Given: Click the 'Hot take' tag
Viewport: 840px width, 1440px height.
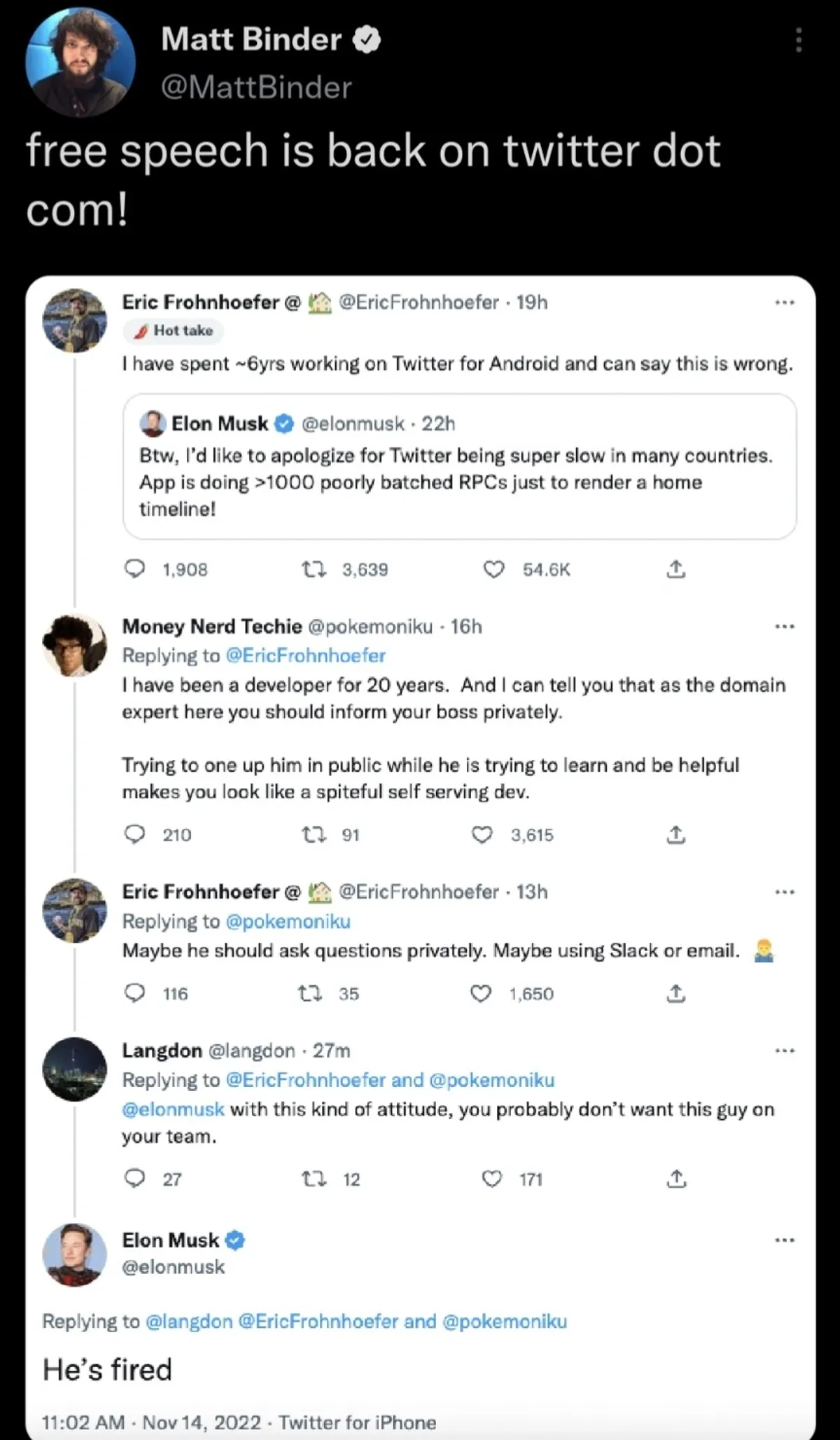Looking at the screenshot, I should [174, 331].
